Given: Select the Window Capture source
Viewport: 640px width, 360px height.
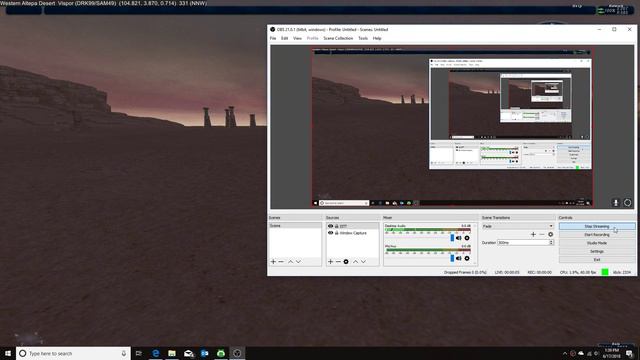Looking at the screenshot, I should pyautogui.click(x=353, y=233).
